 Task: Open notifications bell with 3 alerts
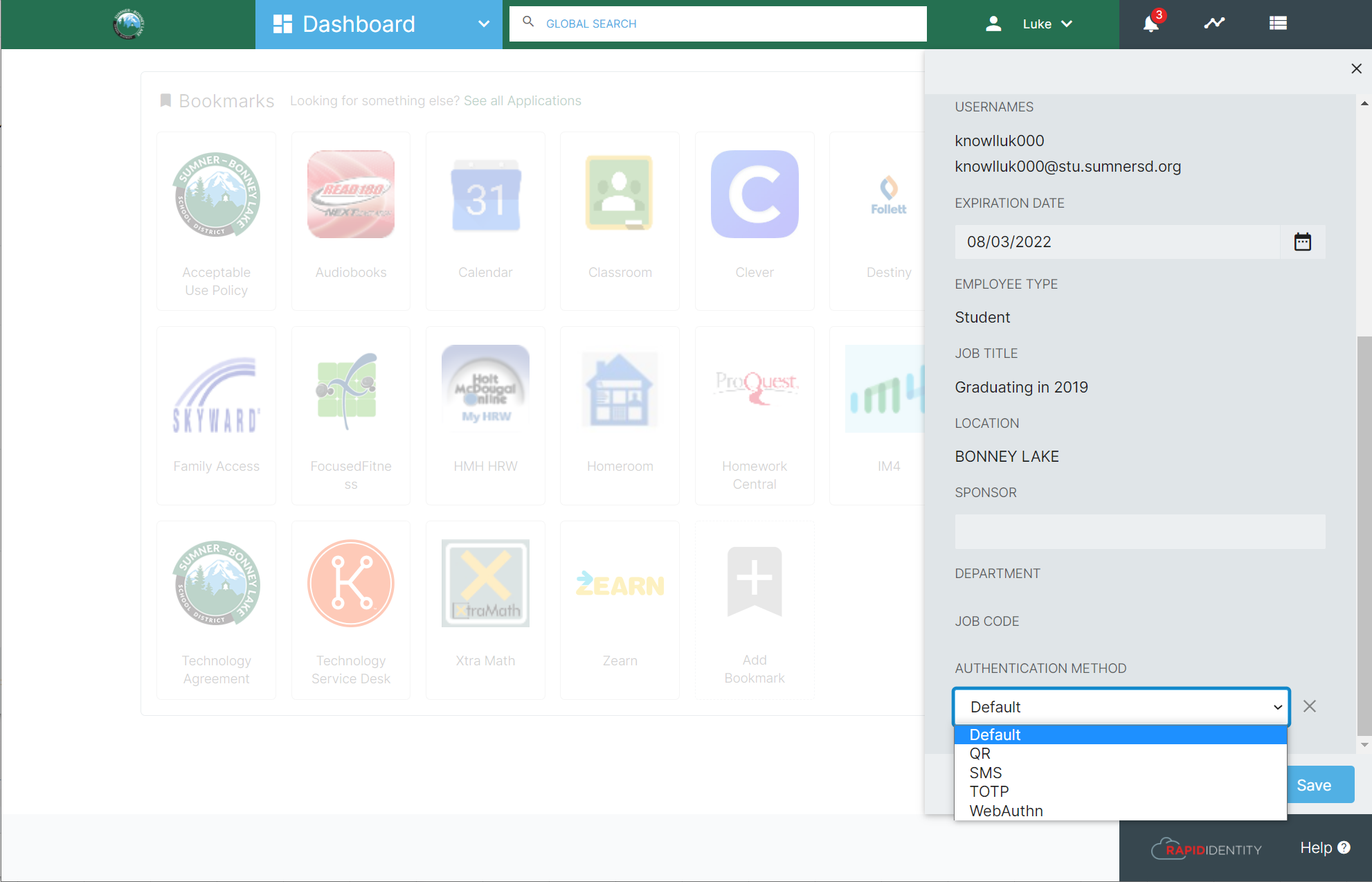click(x=1152, y=23)
